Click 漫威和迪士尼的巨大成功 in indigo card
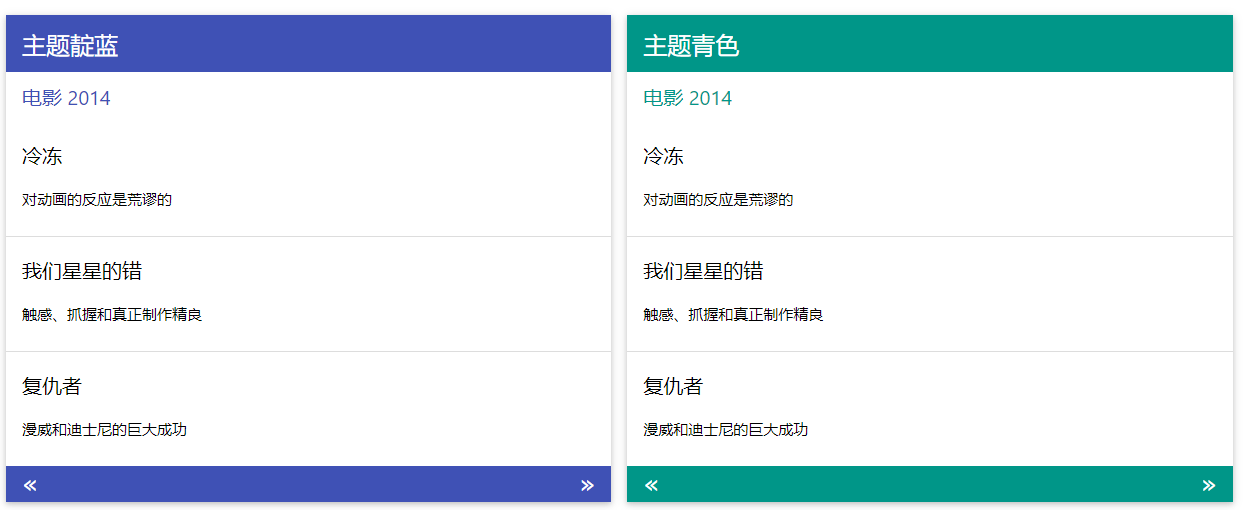Viewport: 1247px width, 510px height. point(104,430)
